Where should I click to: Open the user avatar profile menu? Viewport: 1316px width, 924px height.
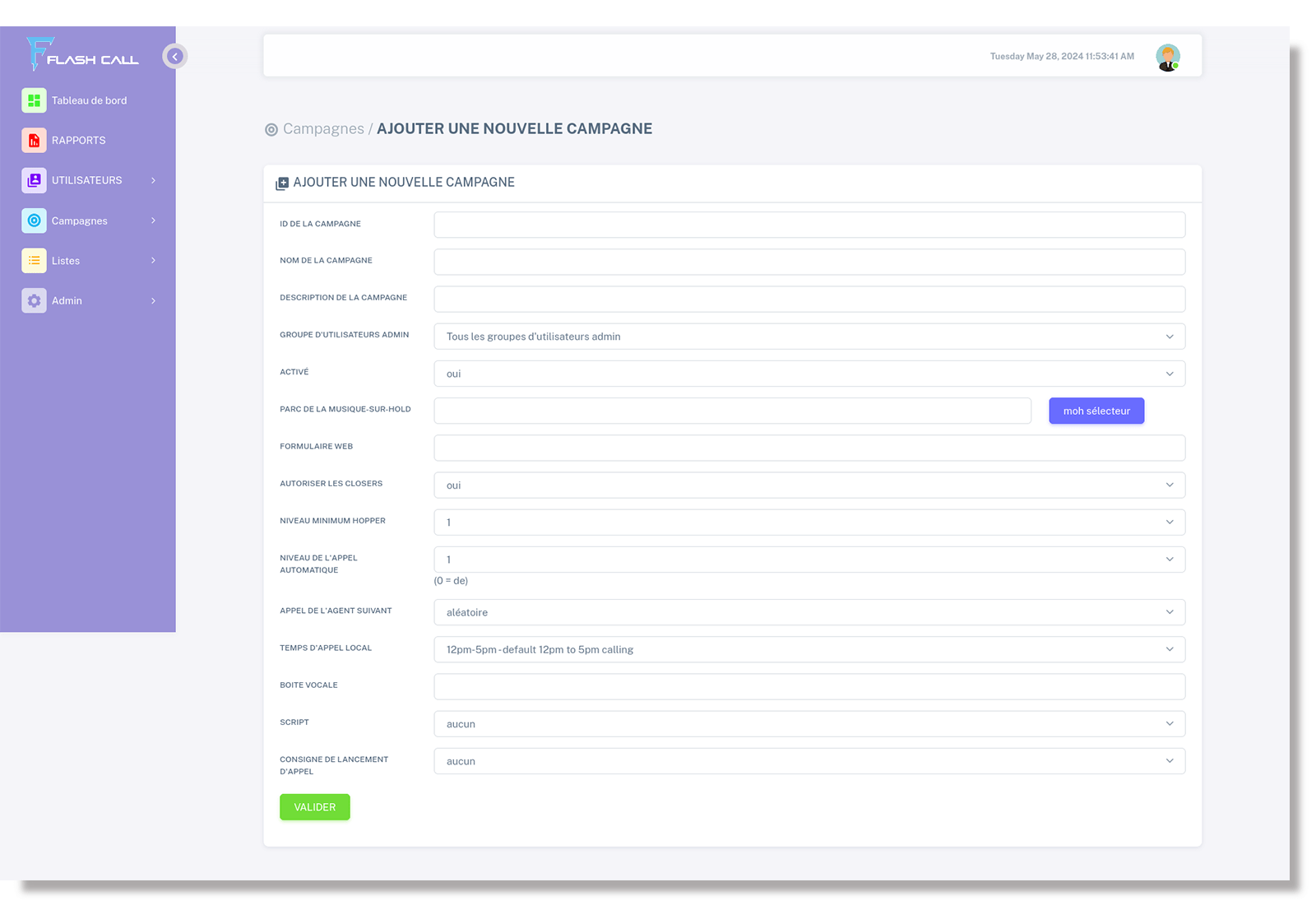click(x=1167, y=57)
